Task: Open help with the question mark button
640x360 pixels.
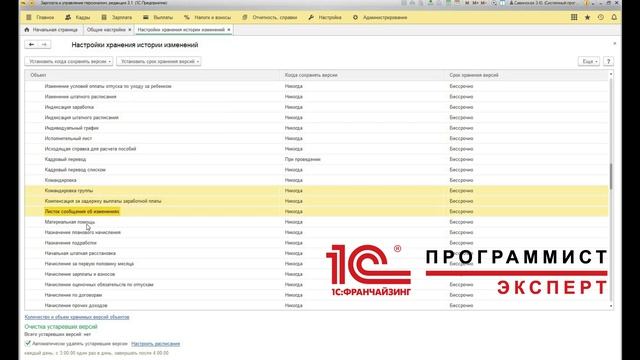Action: (x=608, y=61)
